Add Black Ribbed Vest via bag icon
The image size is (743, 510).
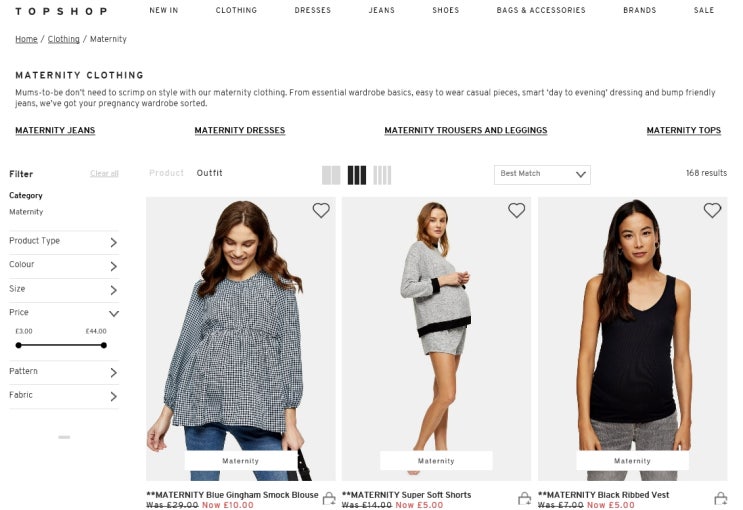tap(720, 499)
